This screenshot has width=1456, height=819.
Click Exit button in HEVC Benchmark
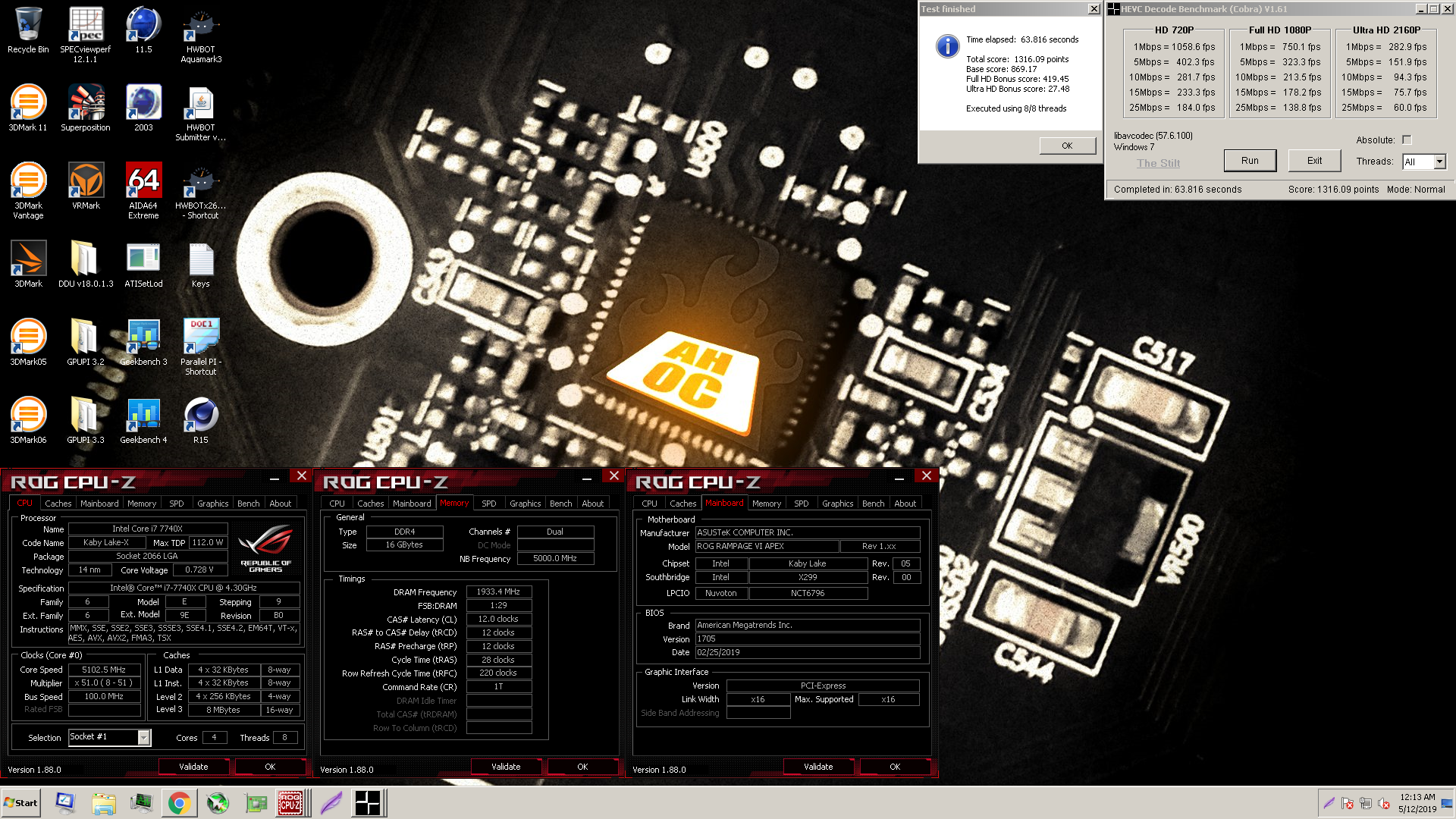[1314, 161]
